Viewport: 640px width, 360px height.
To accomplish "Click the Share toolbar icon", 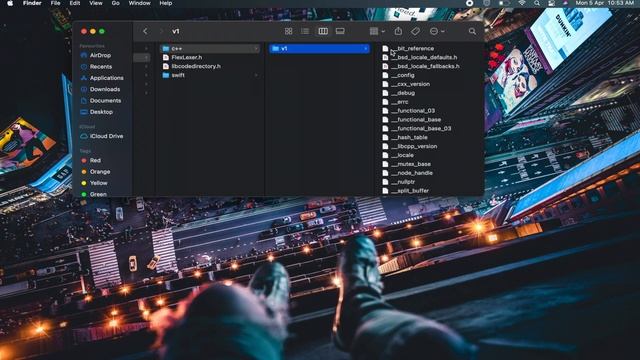I will click(x=398, y=31).
